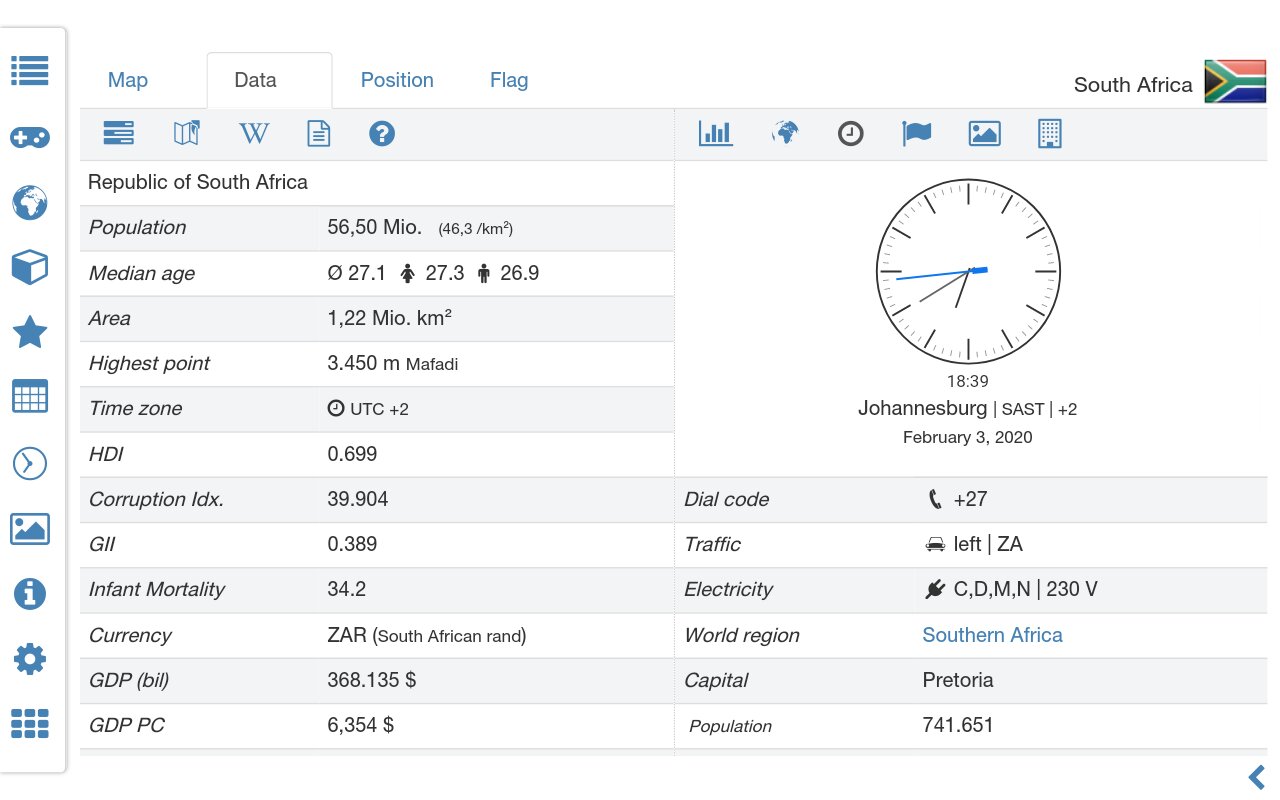Open favorites star icon

click(30, 332)
